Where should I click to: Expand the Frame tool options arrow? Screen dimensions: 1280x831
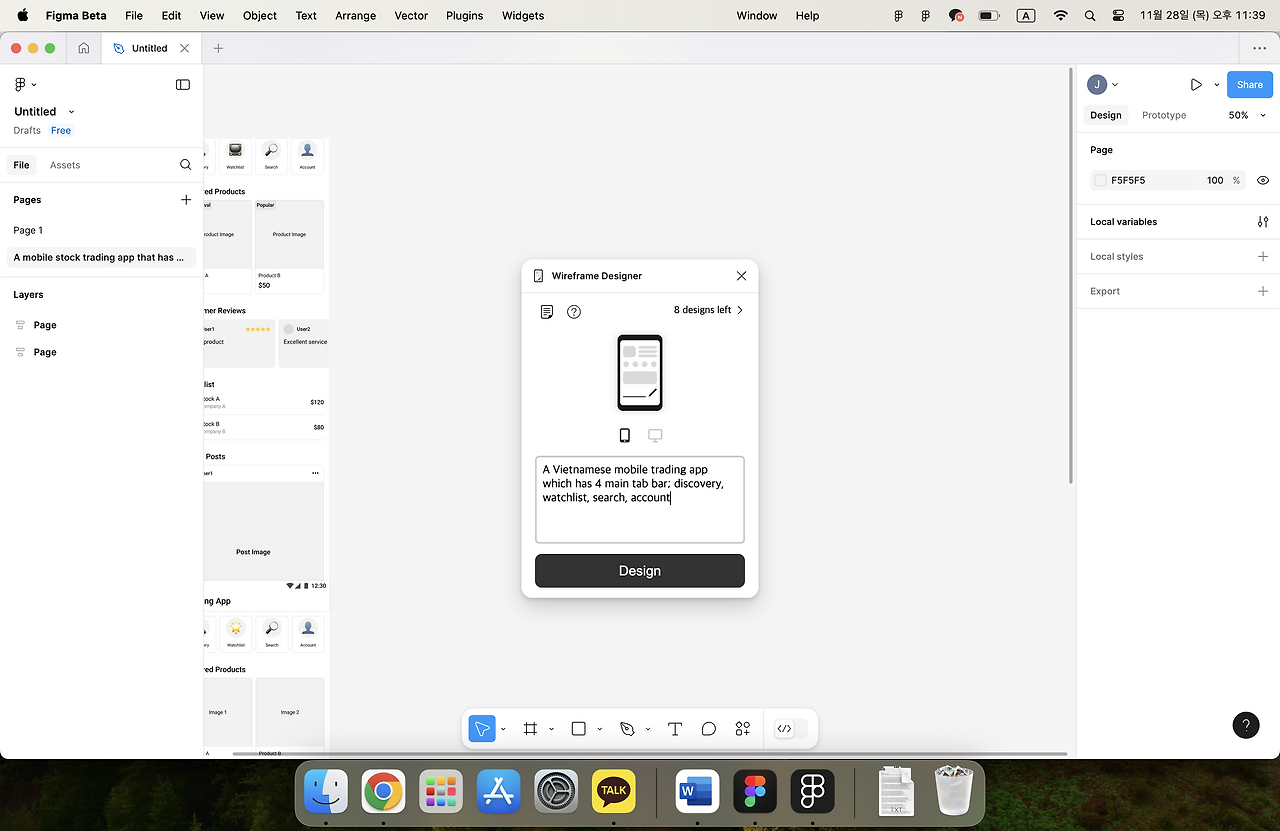tap(551, 729)
